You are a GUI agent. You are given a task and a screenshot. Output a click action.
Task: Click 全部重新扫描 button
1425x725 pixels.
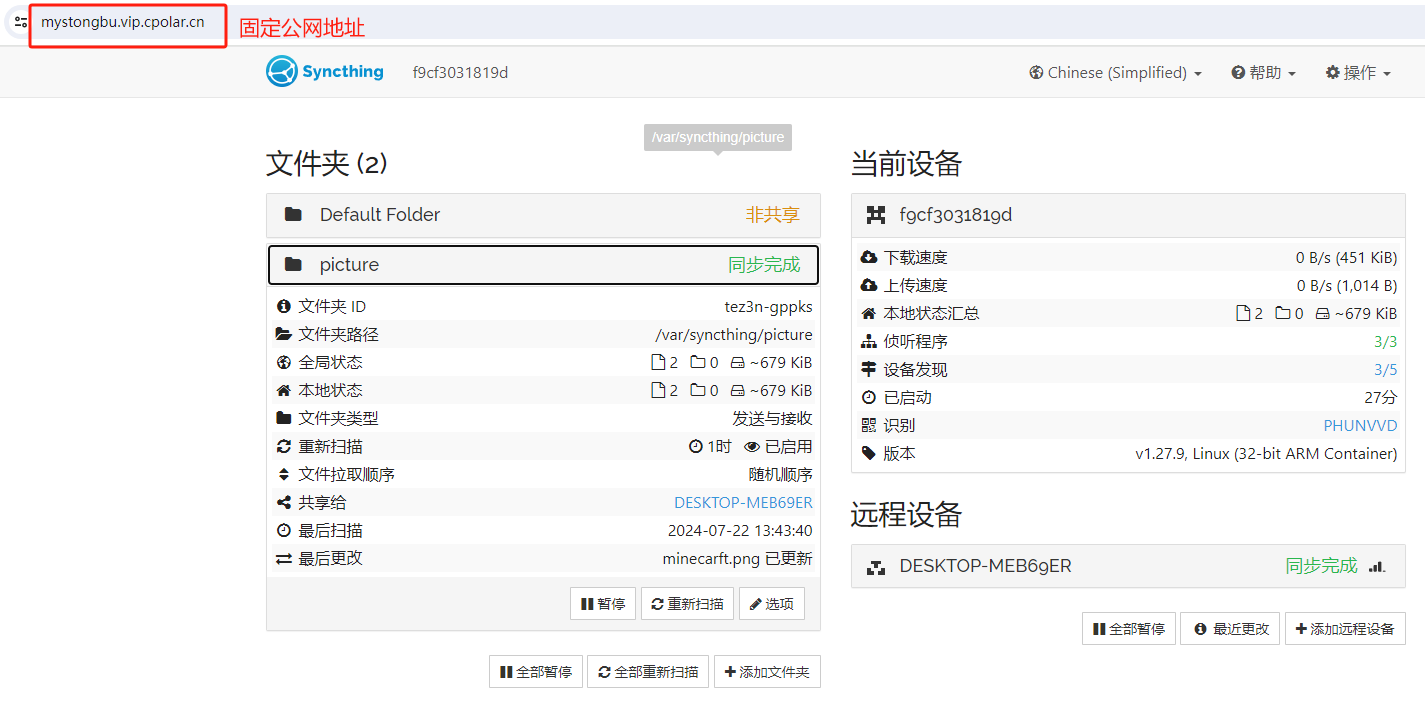(648, 672)
